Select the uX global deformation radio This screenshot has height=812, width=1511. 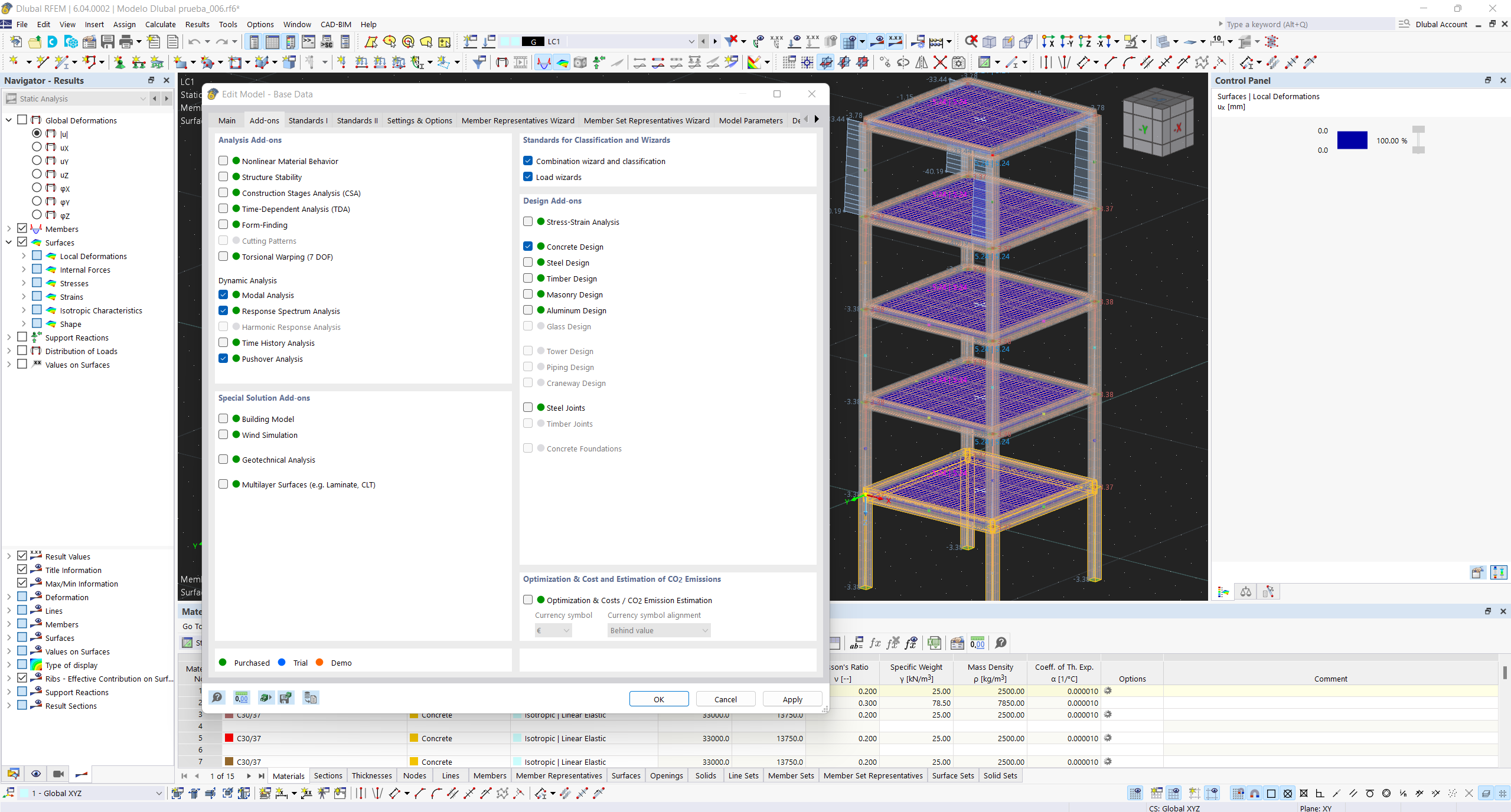[x=37, y=147]
